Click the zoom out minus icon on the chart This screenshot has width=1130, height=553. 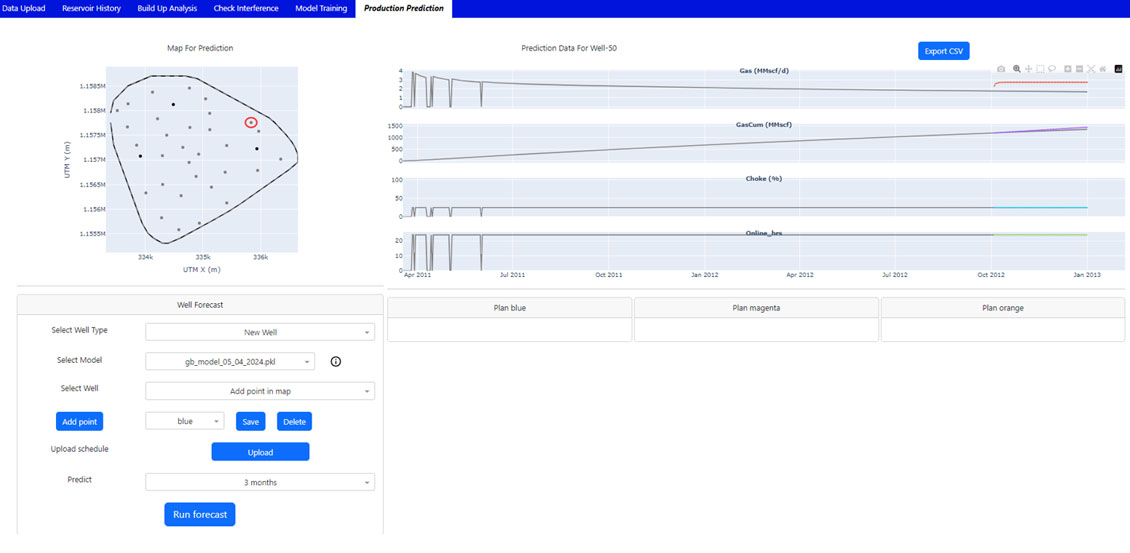(1080, 68)
